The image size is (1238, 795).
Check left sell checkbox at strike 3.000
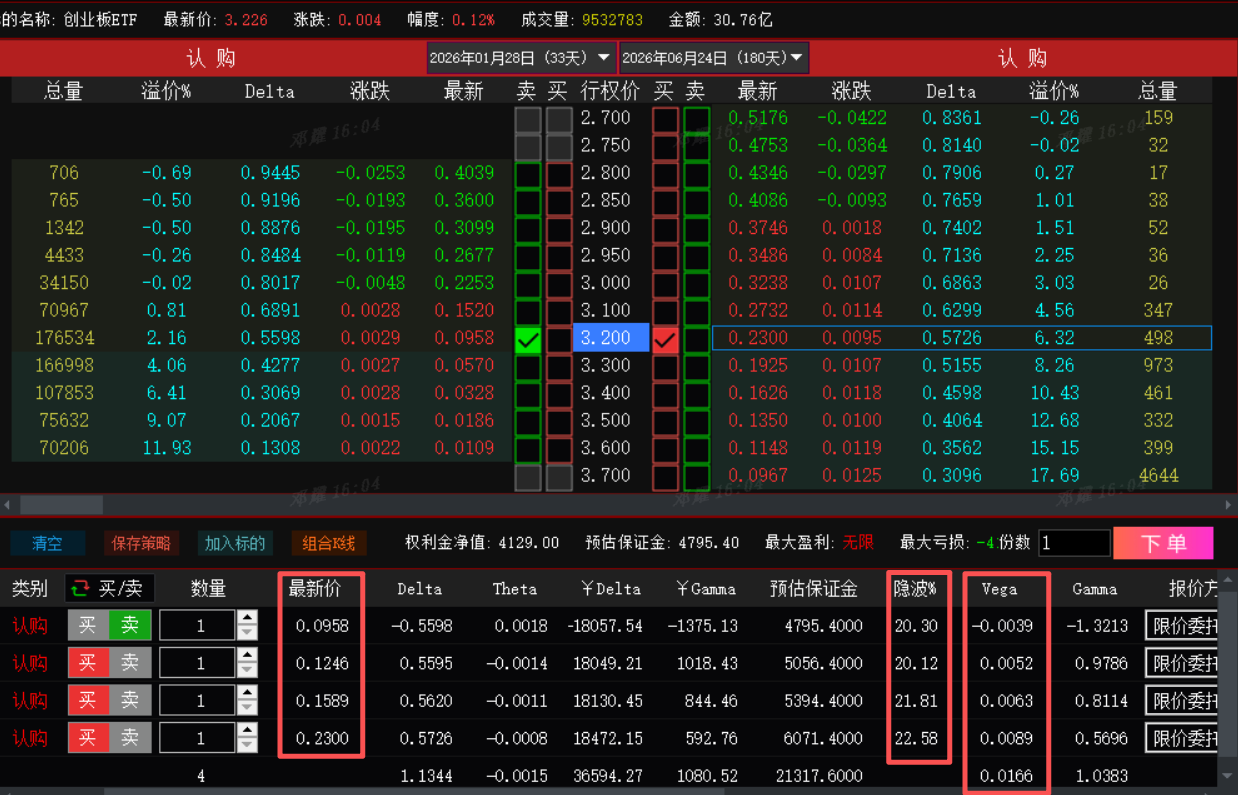528,284
